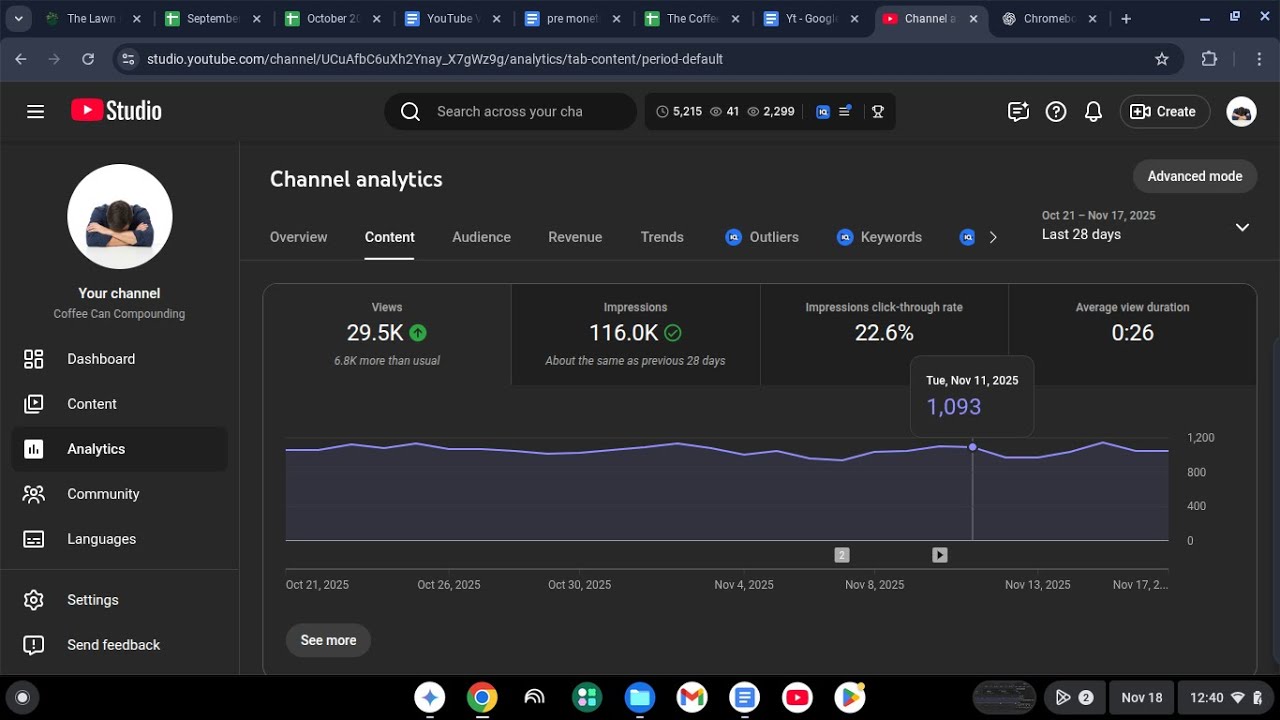The width and height of the screenshot is (1280, 720).
Task: Open the Chrome extensions puzzle icon
Action: coord(1209,59)
